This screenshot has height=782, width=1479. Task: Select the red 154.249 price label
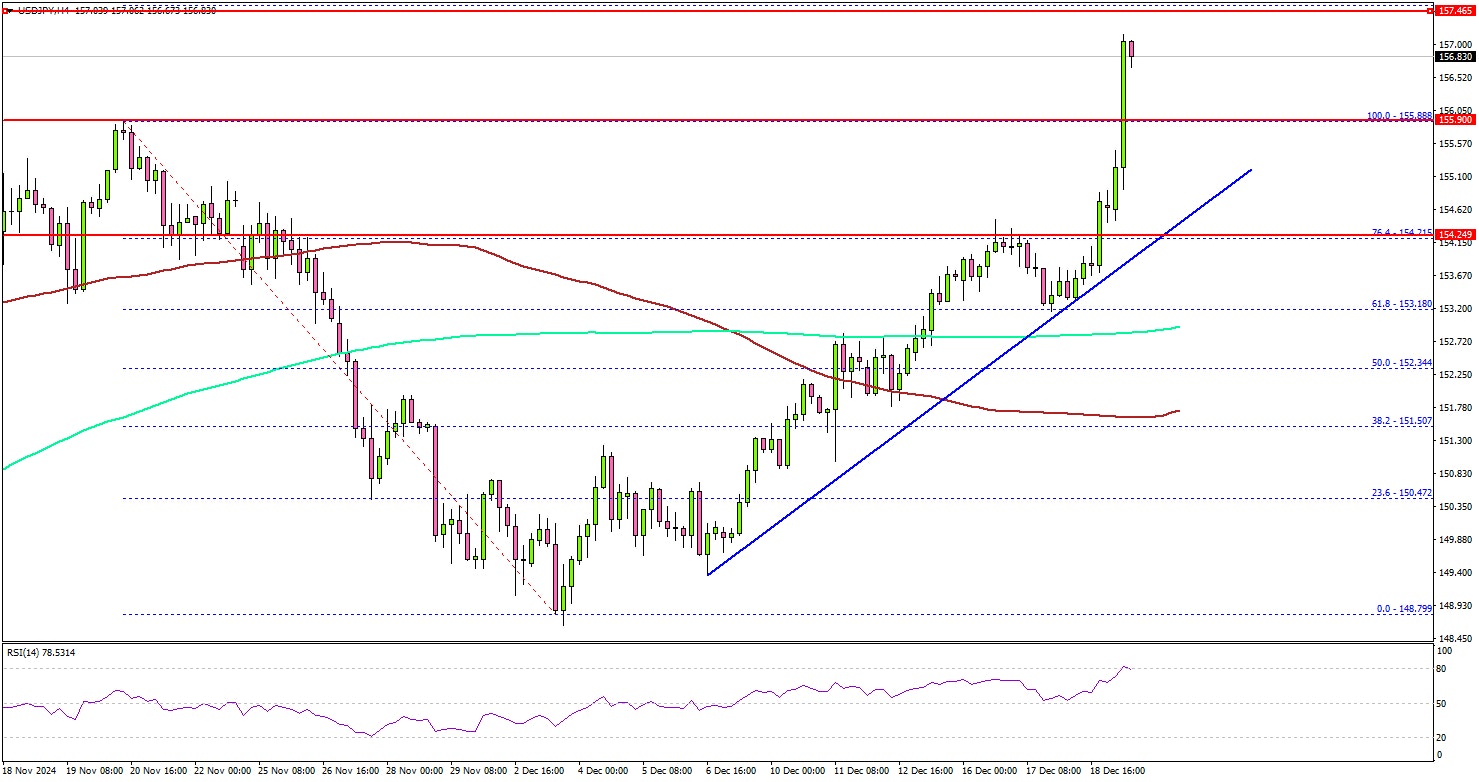pos(1456,235)
